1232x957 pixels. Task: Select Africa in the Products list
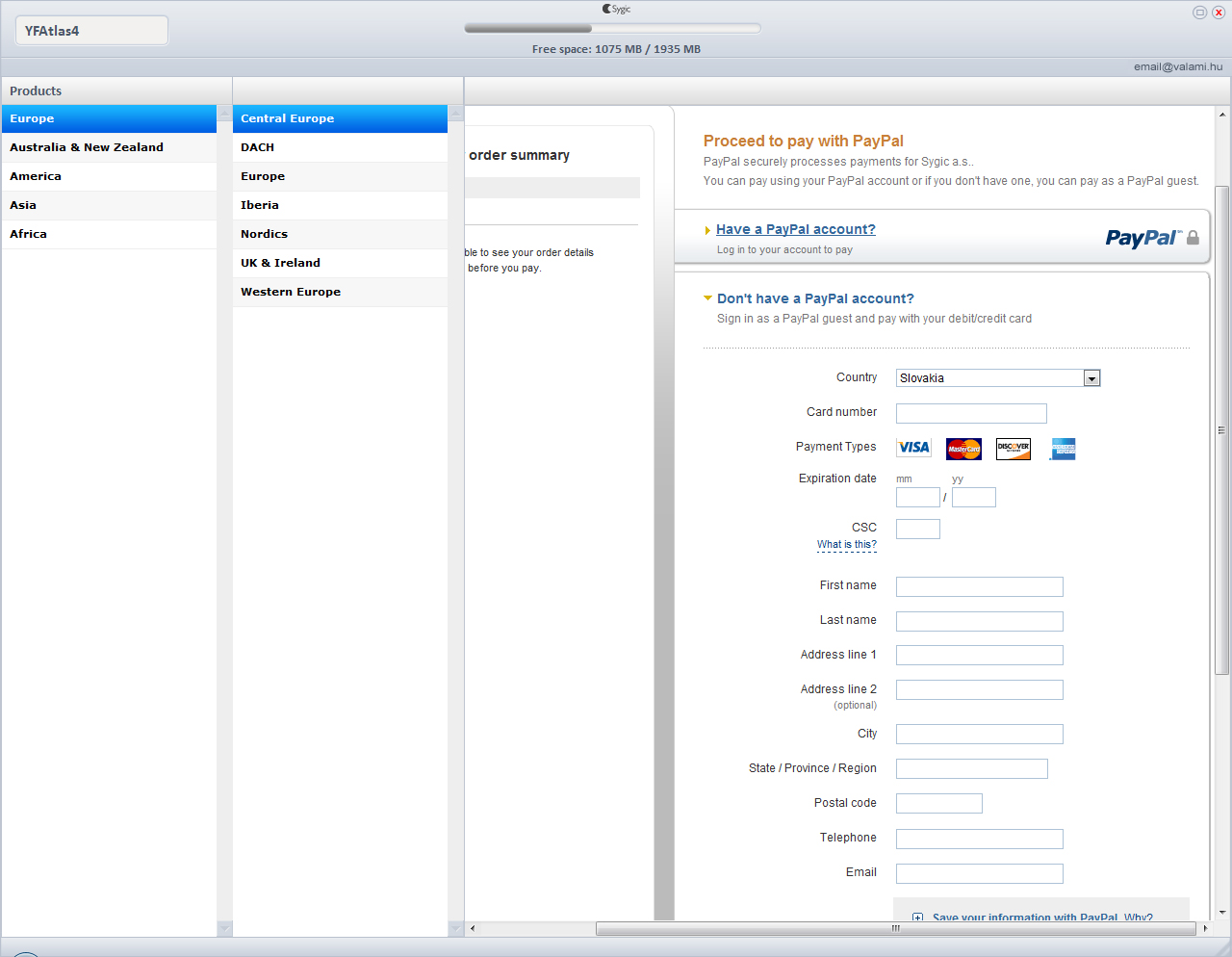coord(109,234)
